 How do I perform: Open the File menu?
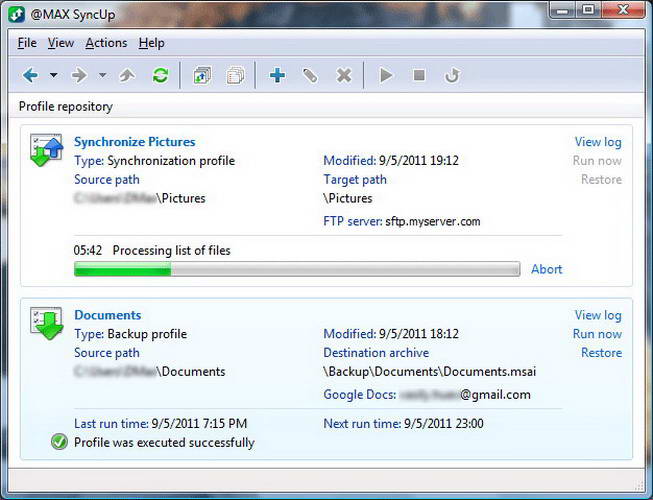[27, 43]
